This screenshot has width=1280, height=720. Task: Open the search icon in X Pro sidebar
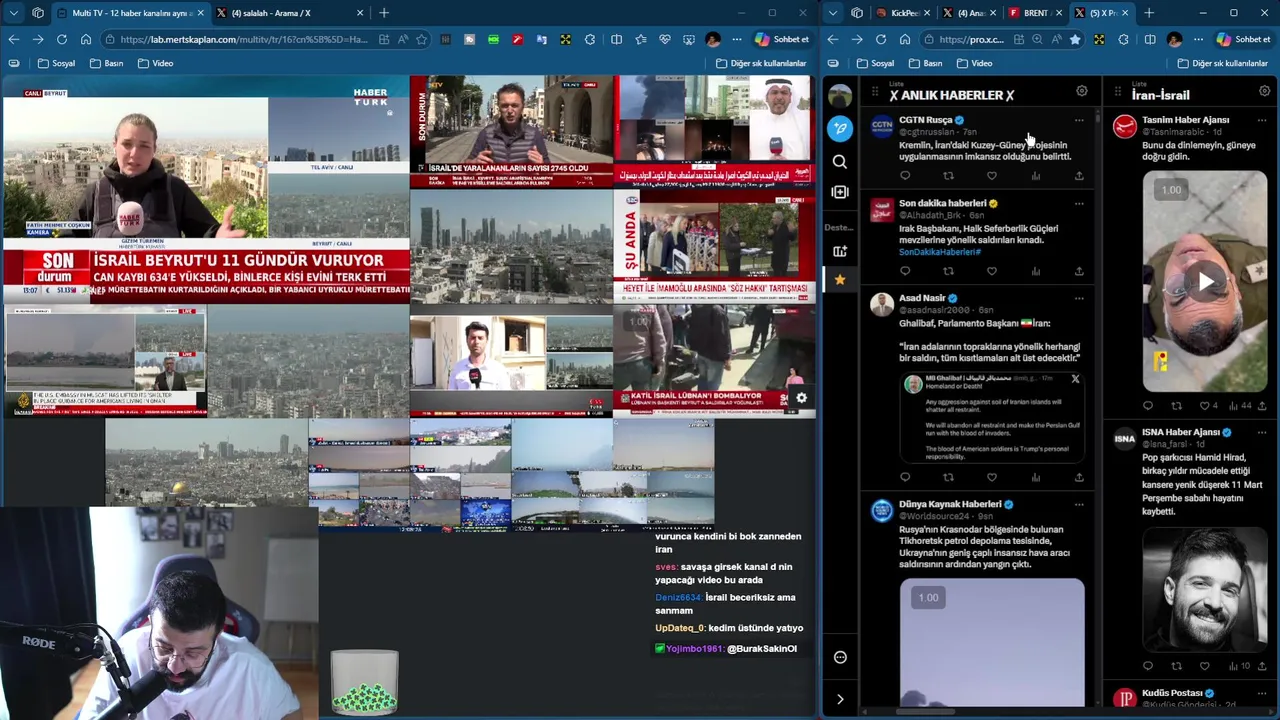click(x=840, y=161)
